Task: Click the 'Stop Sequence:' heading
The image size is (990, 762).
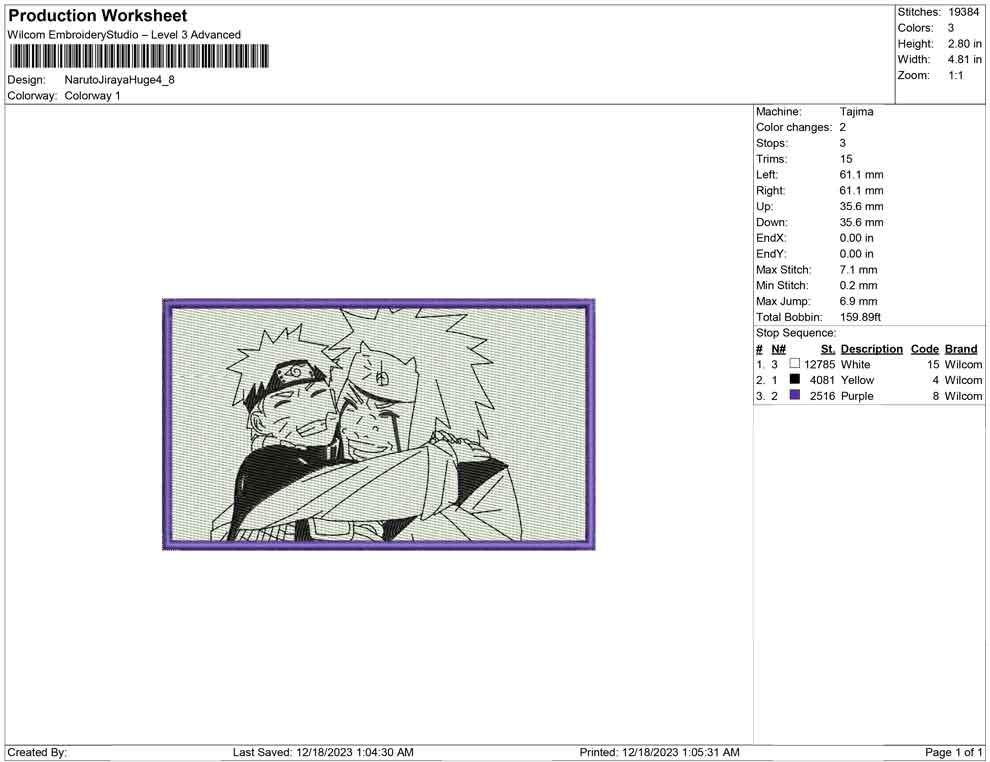Action: pyautogui.click(x=796, y=333)
